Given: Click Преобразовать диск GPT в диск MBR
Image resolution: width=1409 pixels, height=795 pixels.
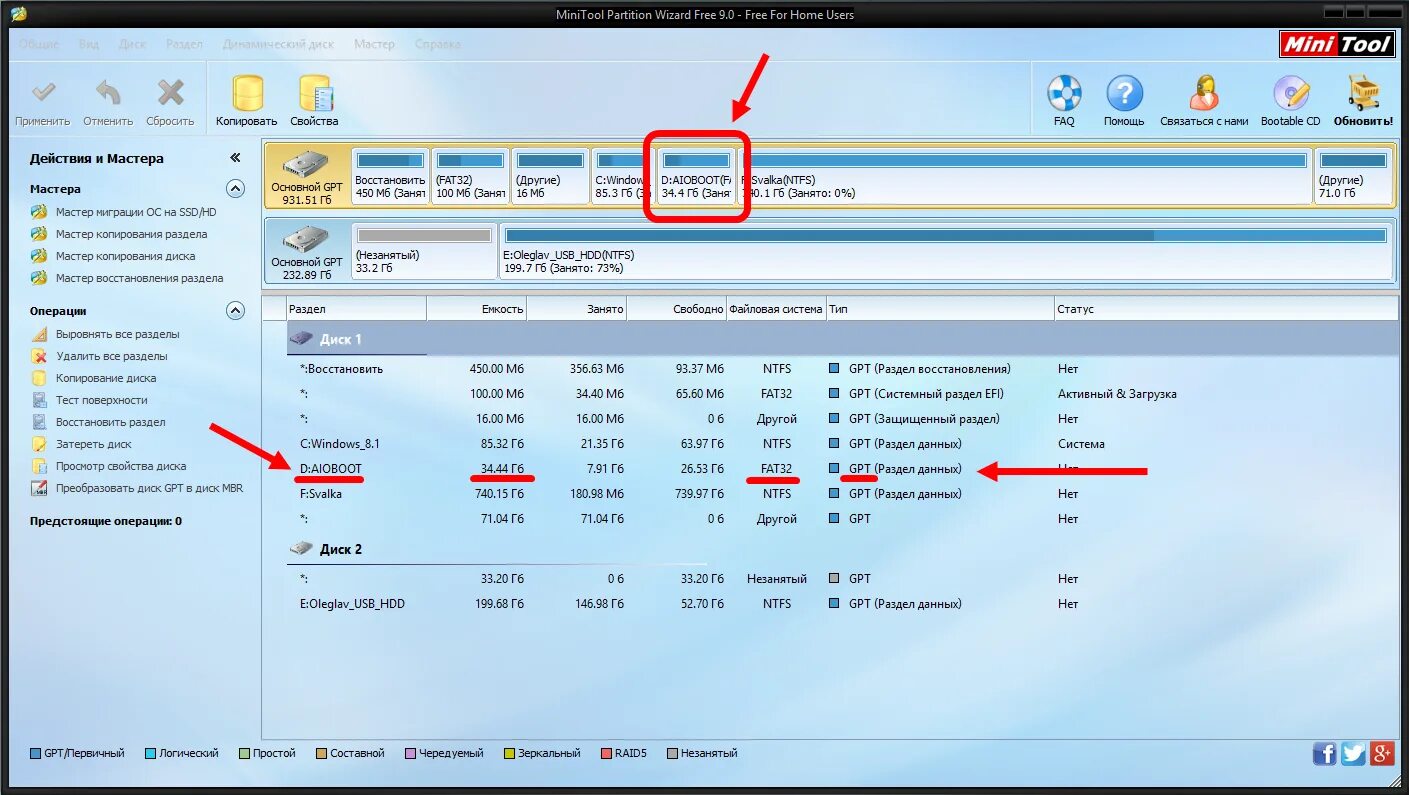Looking at the screenshot, I should coord(149,488).
